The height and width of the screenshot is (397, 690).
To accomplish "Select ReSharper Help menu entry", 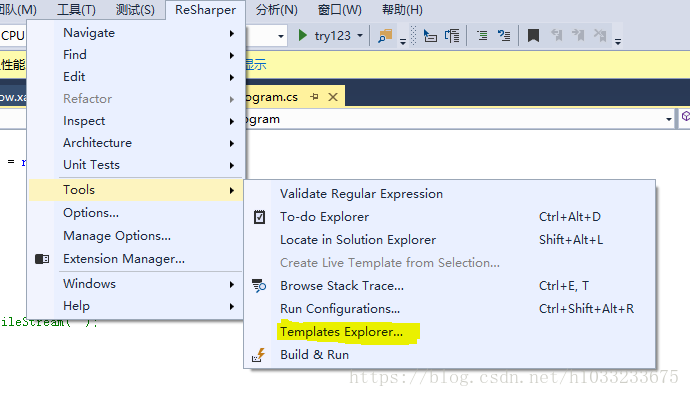I will tap(136, 306).
